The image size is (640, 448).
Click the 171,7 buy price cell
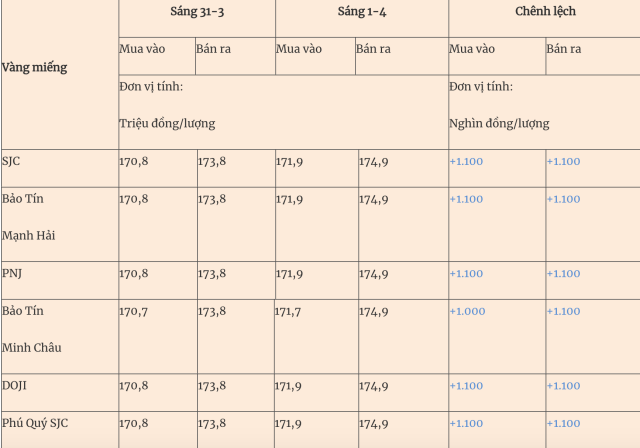point(289,311)
